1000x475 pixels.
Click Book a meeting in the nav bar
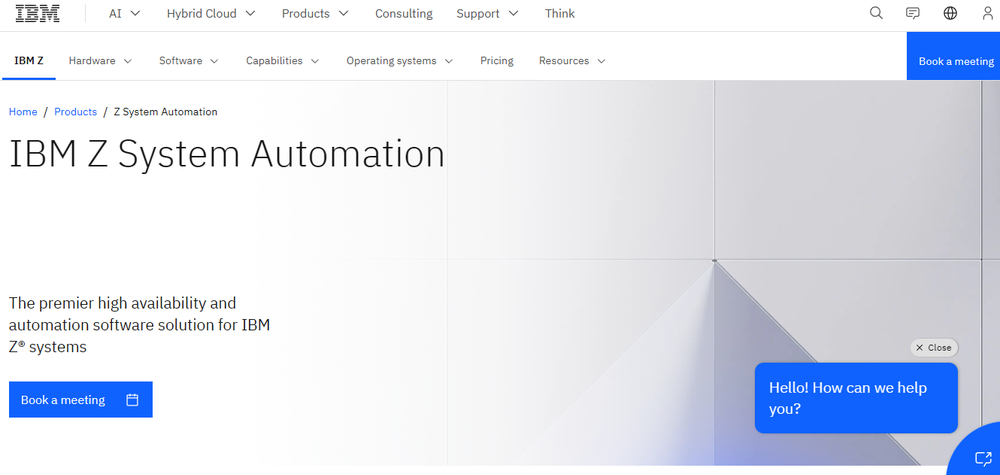pyautogui.click(x=953, y=56)
